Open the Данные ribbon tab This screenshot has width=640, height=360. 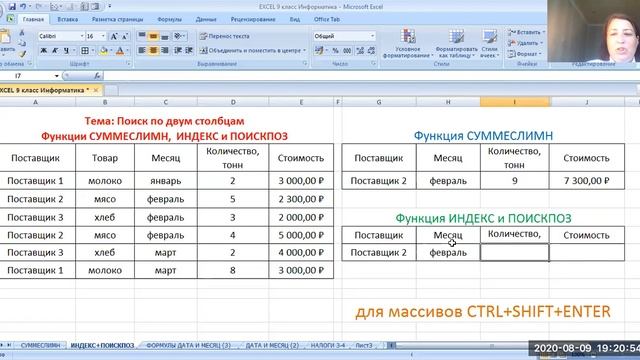206,19
